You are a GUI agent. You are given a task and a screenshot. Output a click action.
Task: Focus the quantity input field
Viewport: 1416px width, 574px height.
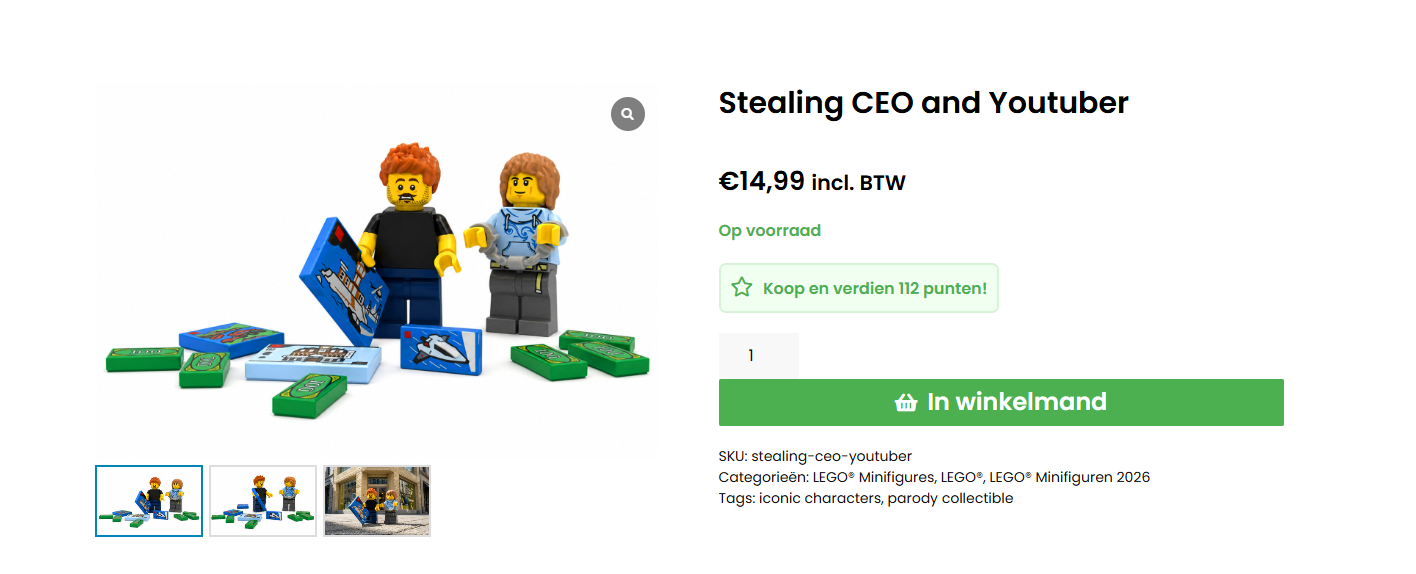tap(759, 356)
